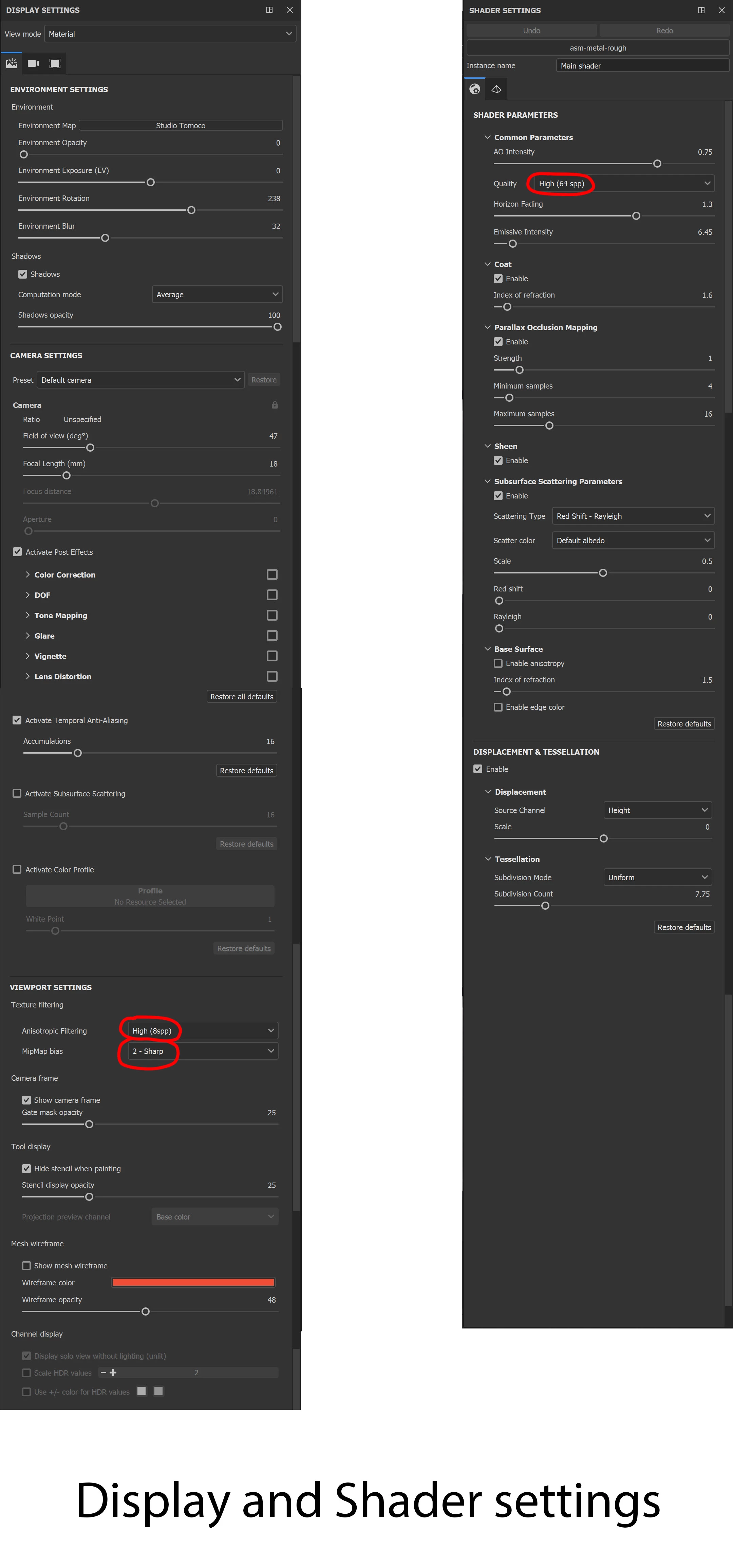Viewport: 733px width, 1568px height.
Task: Click the camera ratio lock icon
Action: 275,405
